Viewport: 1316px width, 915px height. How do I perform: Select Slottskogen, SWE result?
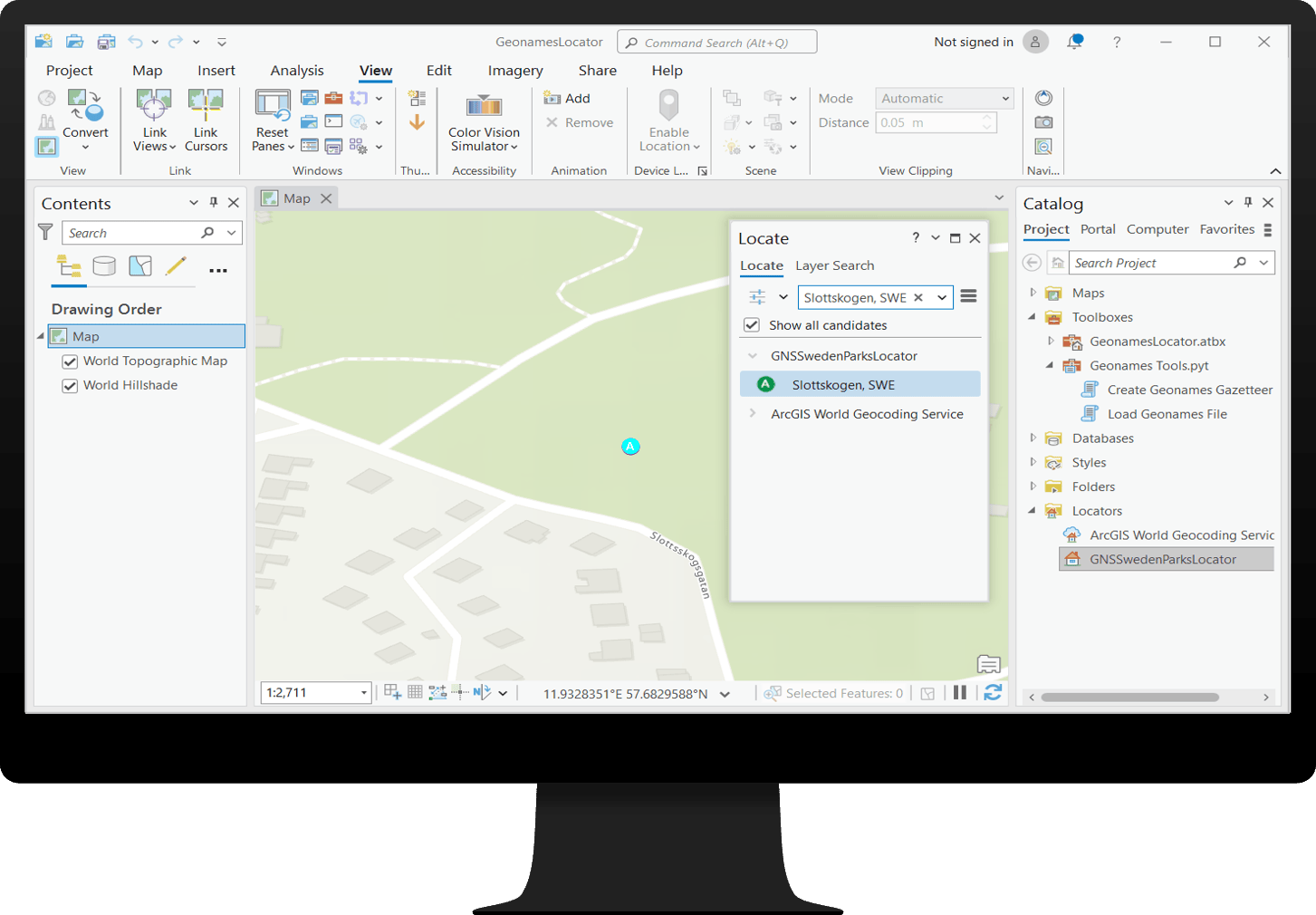click(860, 384)
